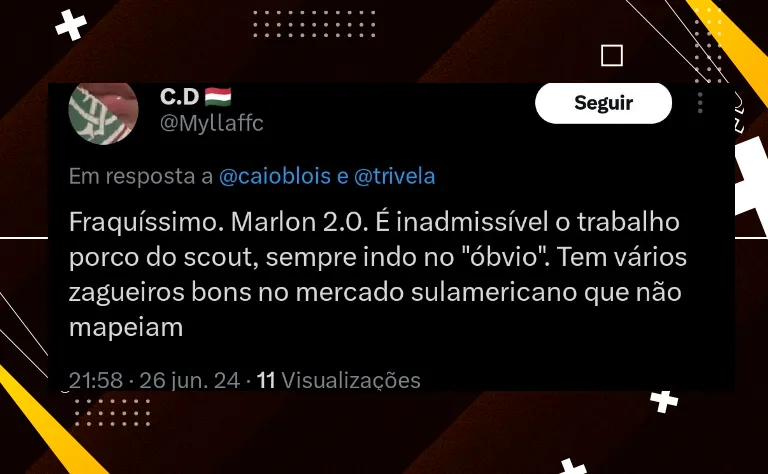This screenshot has width=768, height=474.
Task: Click the flag emoji beside C.D
Action: point(218,96)
